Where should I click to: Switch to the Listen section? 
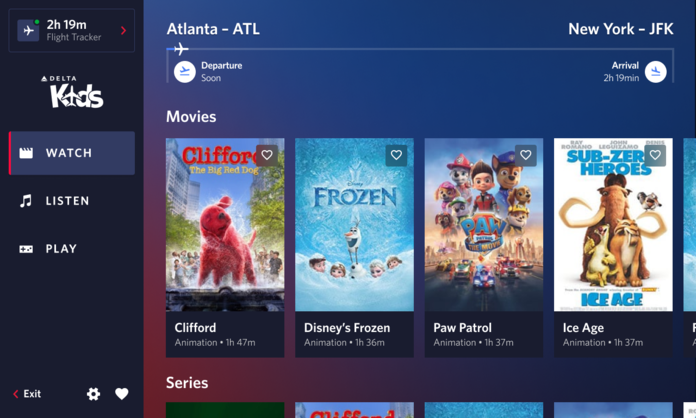tap(72, 201)
